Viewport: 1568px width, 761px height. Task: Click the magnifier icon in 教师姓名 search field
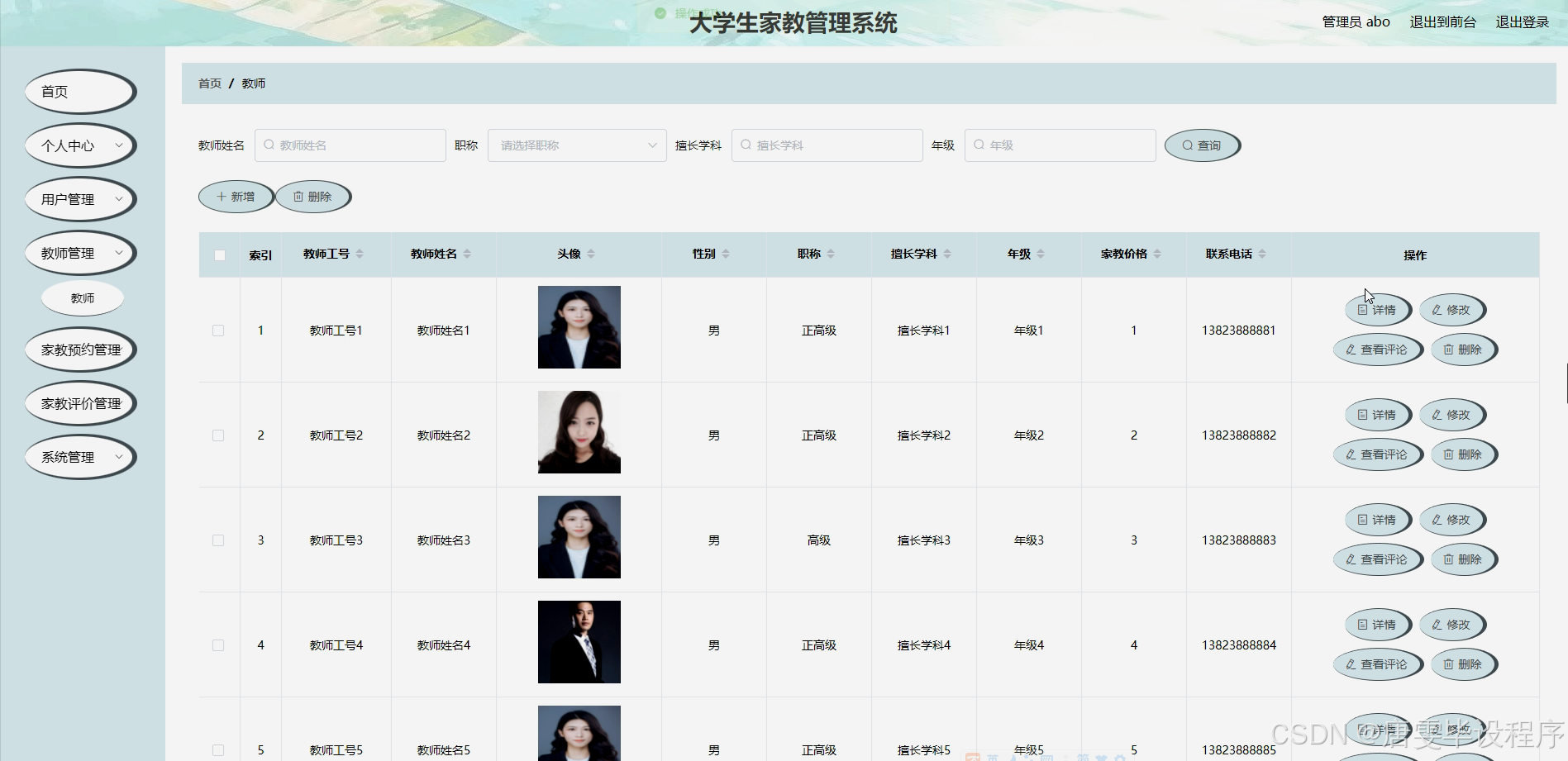[x=269, y=145]
